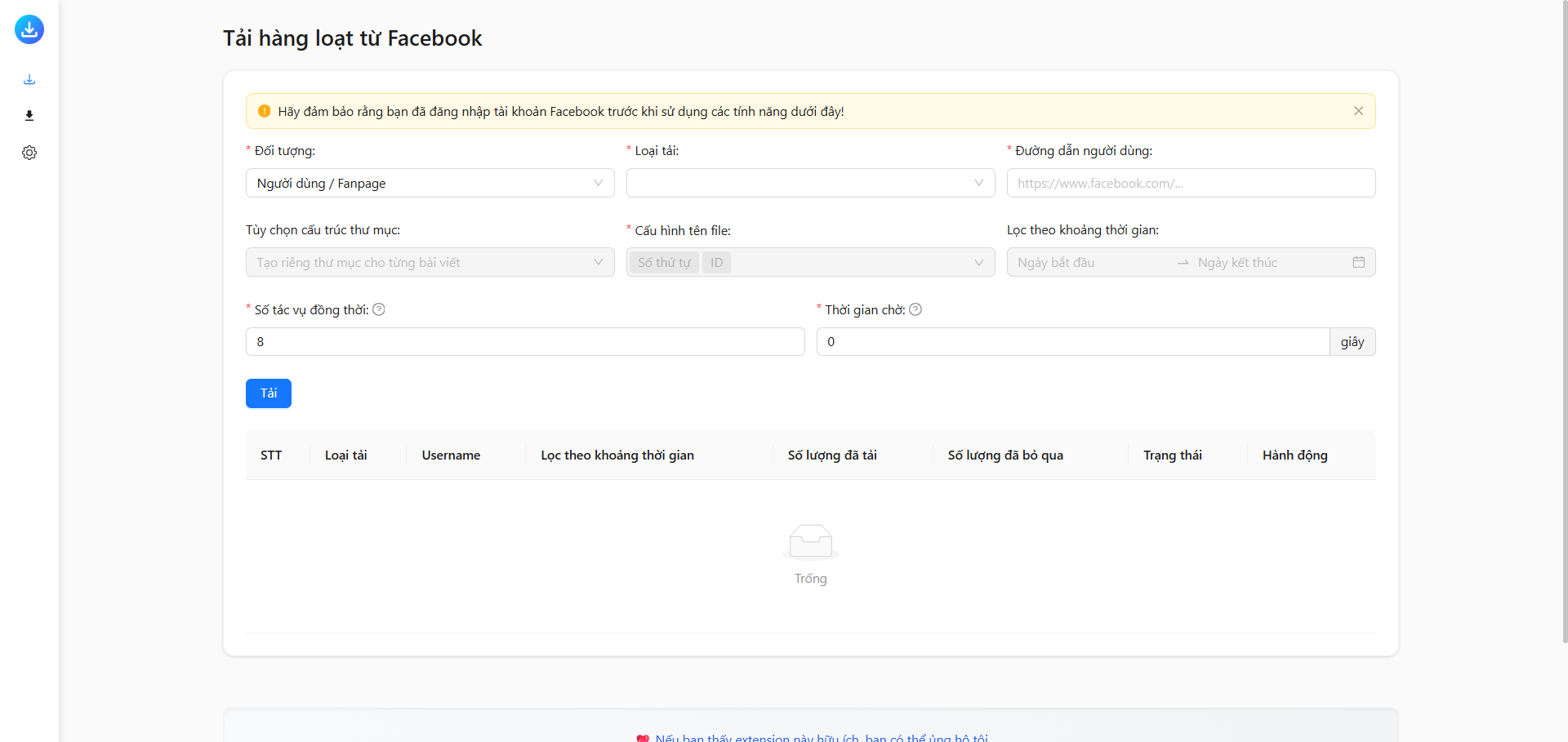Open the folder structure option dropdown
The width and height of the screenshot is (1568, 742).
click(430, 262)
